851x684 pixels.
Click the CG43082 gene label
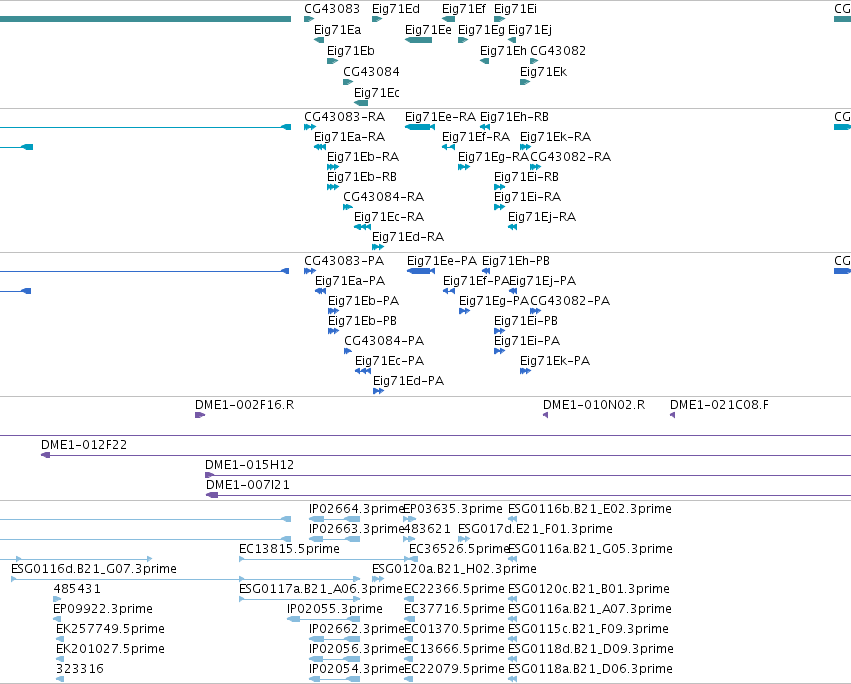pos(558,51)
